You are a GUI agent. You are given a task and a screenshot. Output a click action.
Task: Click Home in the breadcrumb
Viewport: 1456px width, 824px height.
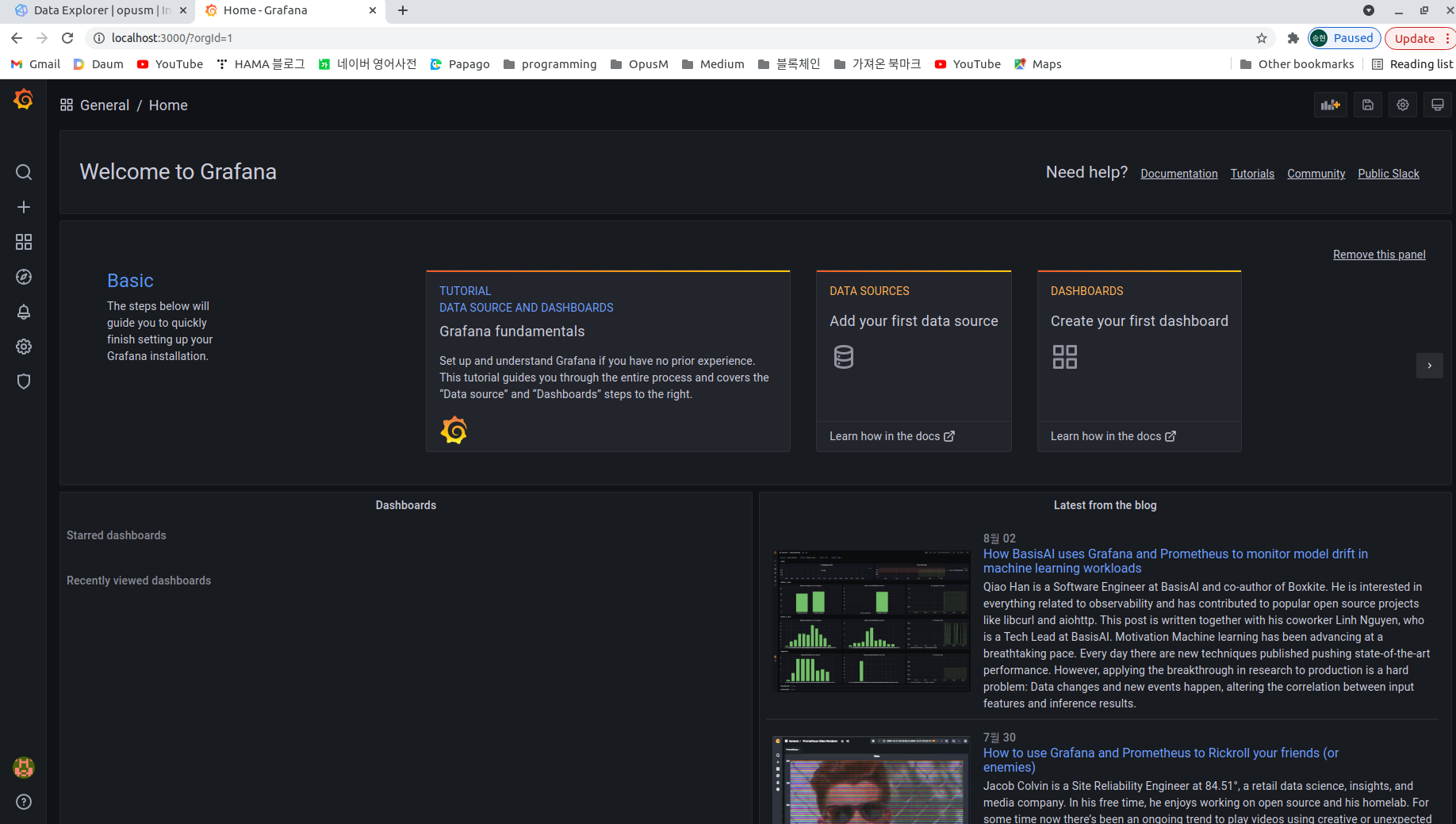pyautogui.click(x=168, y=105)
